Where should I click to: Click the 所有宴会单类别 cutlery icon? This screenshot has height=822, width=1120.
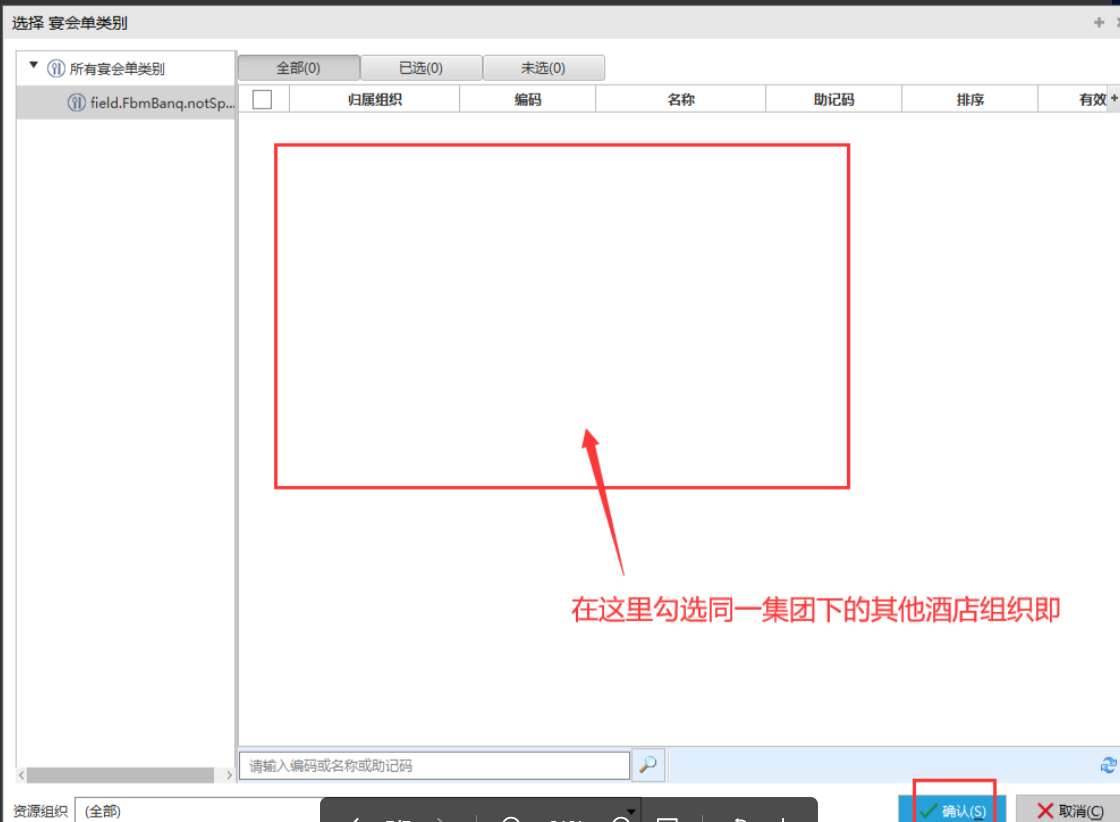tap(56, 69)
